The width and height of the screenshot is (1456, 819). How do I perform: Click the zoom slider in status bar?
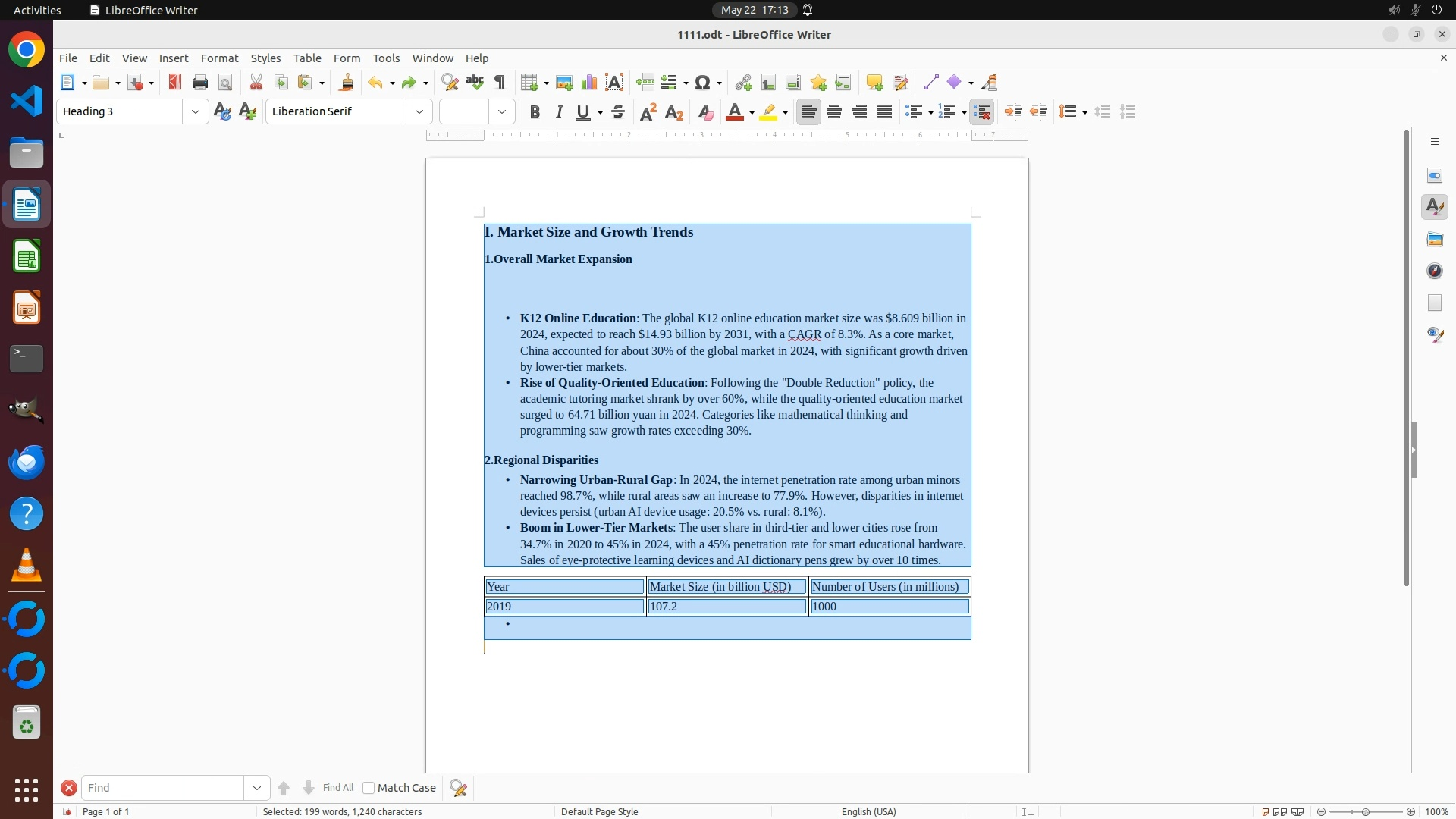pyautogui.click(x=1366, y=811)
